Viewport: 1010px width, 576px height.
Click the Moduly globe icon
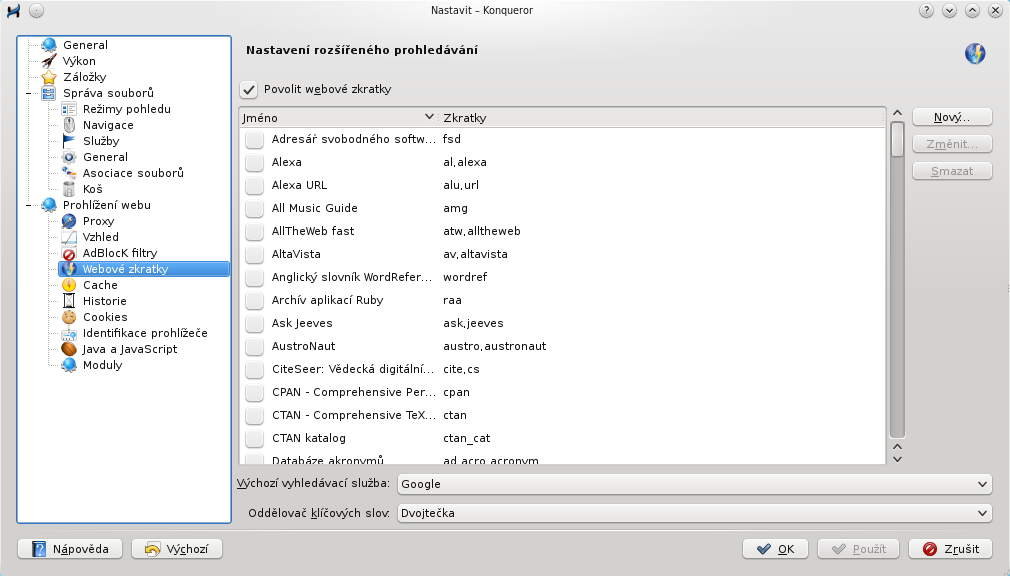point(69,365)
